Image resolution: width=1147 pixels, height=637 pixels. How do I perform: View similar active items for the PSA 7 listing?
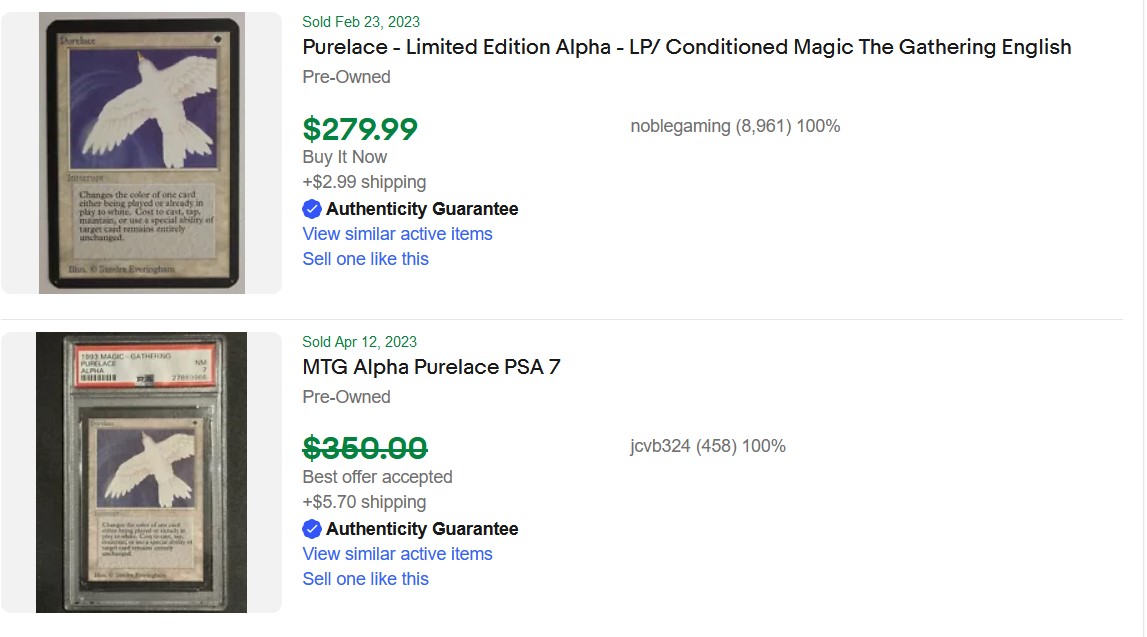[397, 554]
